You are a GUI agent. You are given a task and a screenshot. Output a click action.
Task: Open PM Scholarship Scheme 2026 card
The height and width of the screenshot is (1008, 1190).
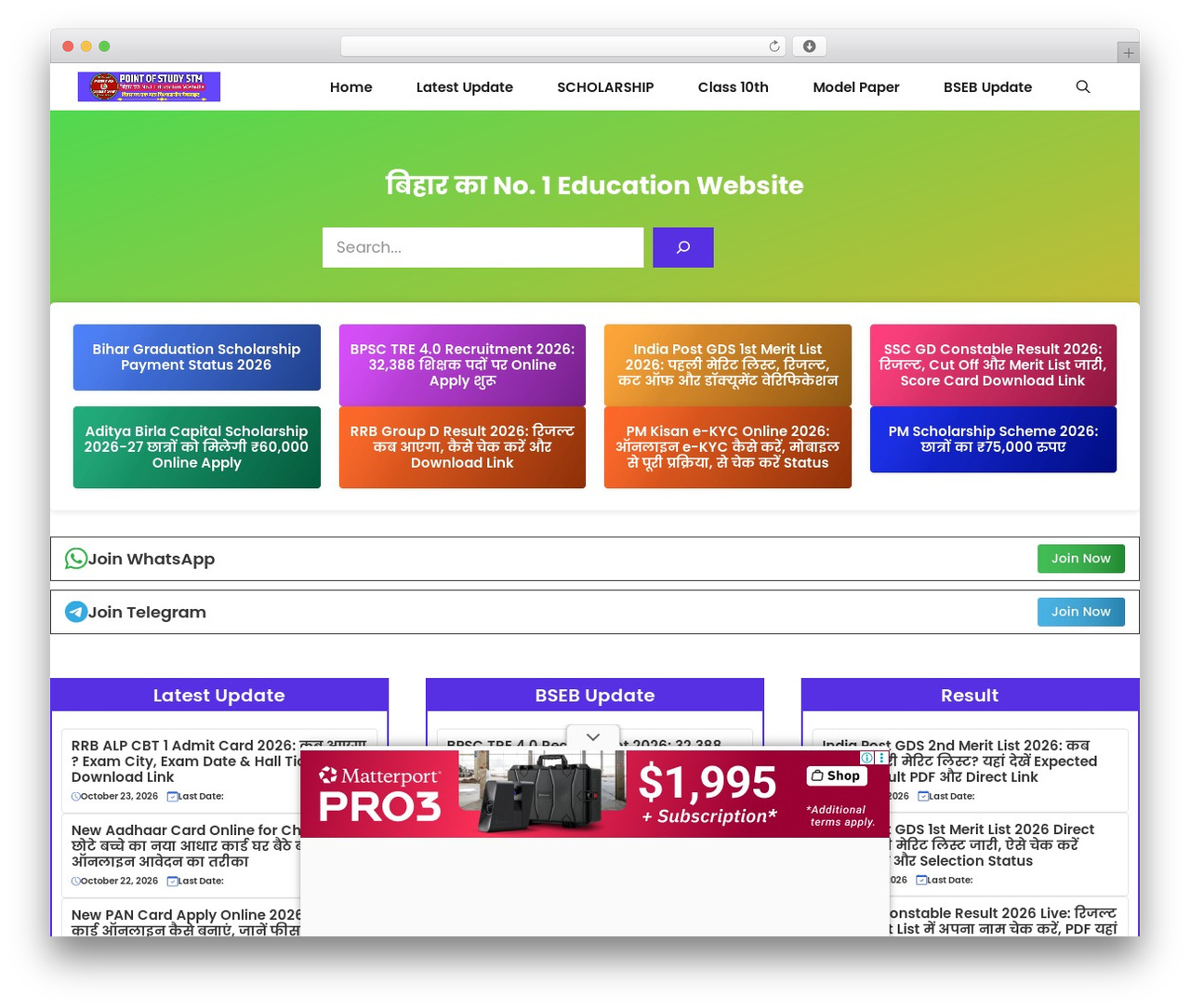pos(993,439)
